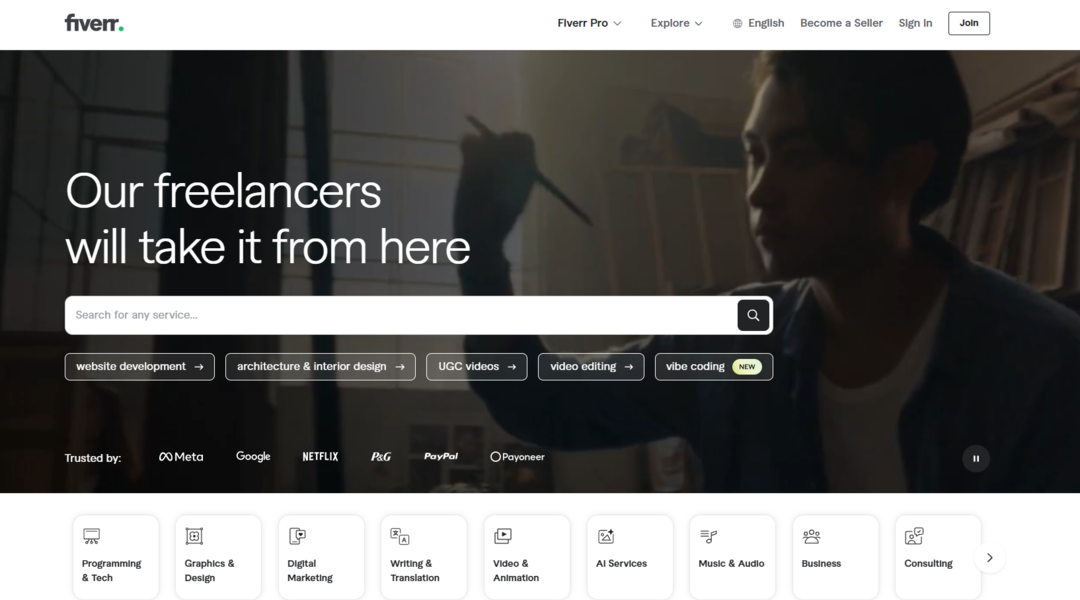Image resolution: width=1080 pixels, height=600 pixels.
Task: Focus the Search for any service field
Action: coord(401,315)
